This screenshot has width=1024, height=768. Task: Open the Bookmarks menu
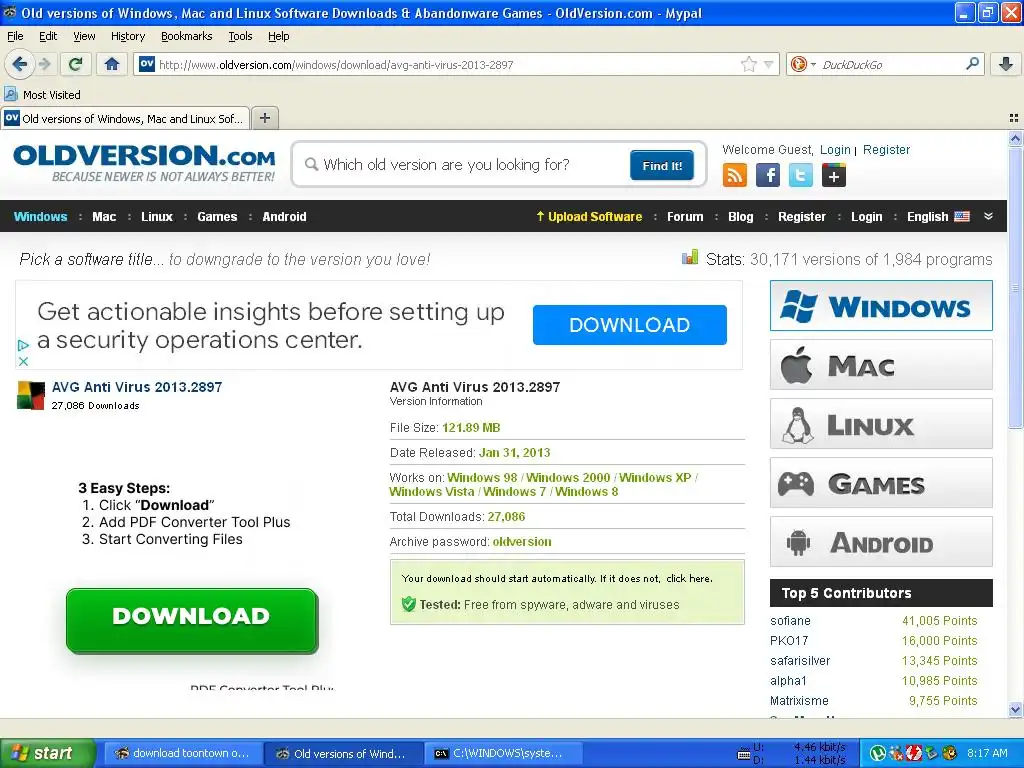[x=187, y=36]
